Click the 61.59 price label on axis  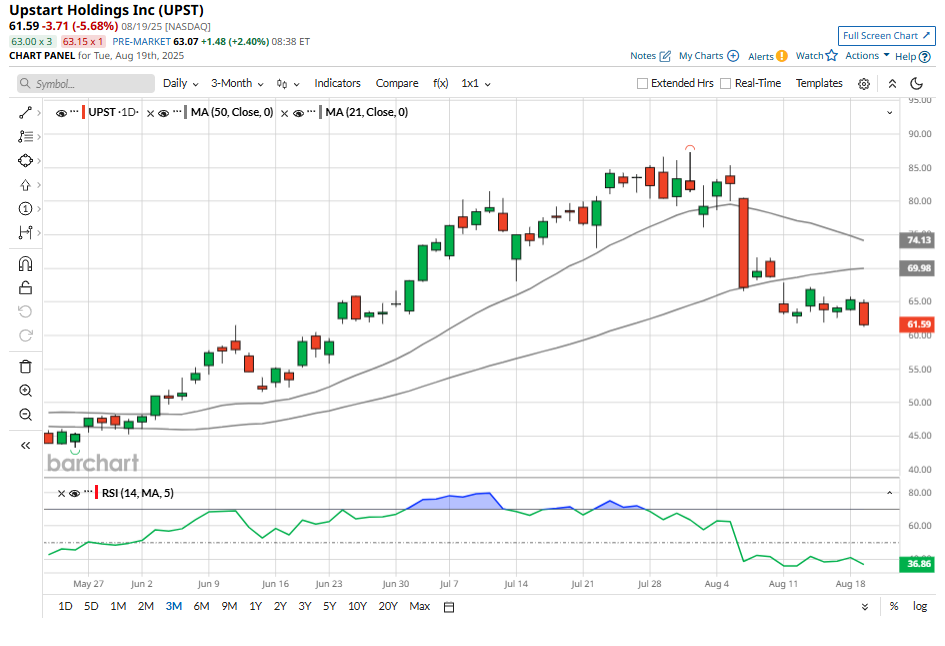pos(915,325)
